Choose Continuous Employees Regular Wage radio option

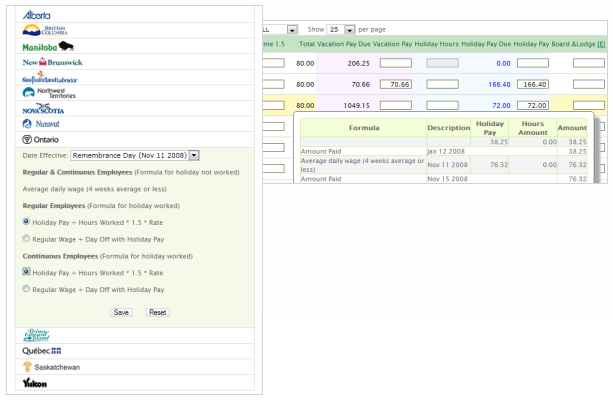click(26, 289)
